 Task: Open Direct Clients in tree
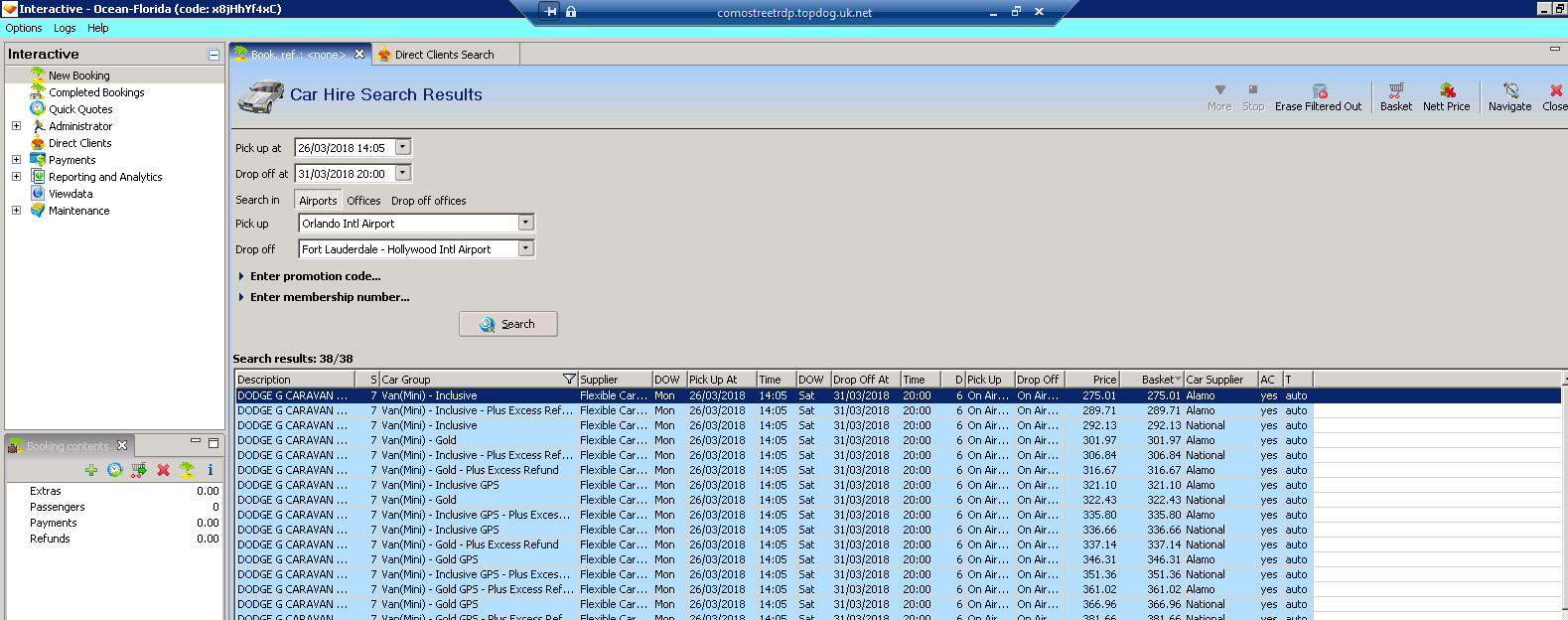pos(79,143)
